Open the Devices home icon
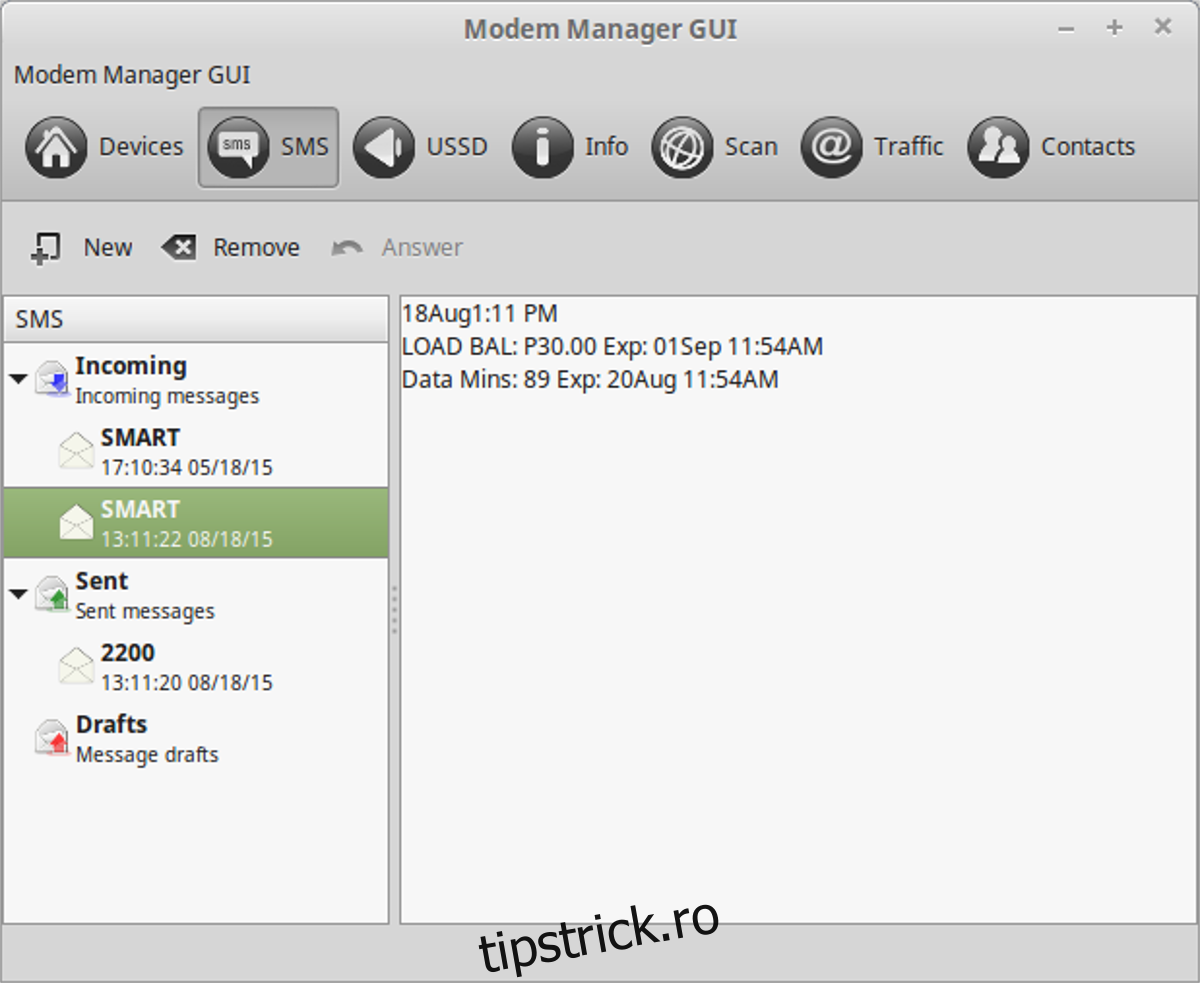 coord(56,148)
